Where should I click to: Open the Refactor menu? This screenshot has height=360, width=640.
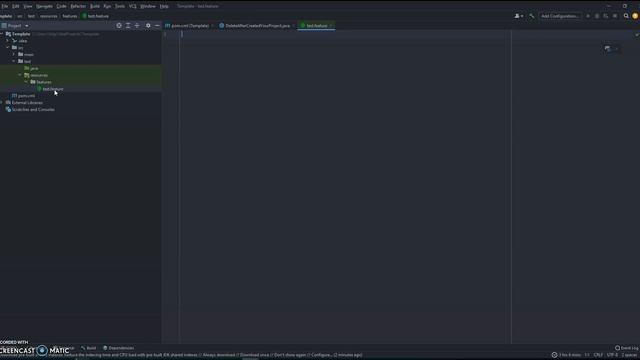pyautogui.click(x=78, y=6)
